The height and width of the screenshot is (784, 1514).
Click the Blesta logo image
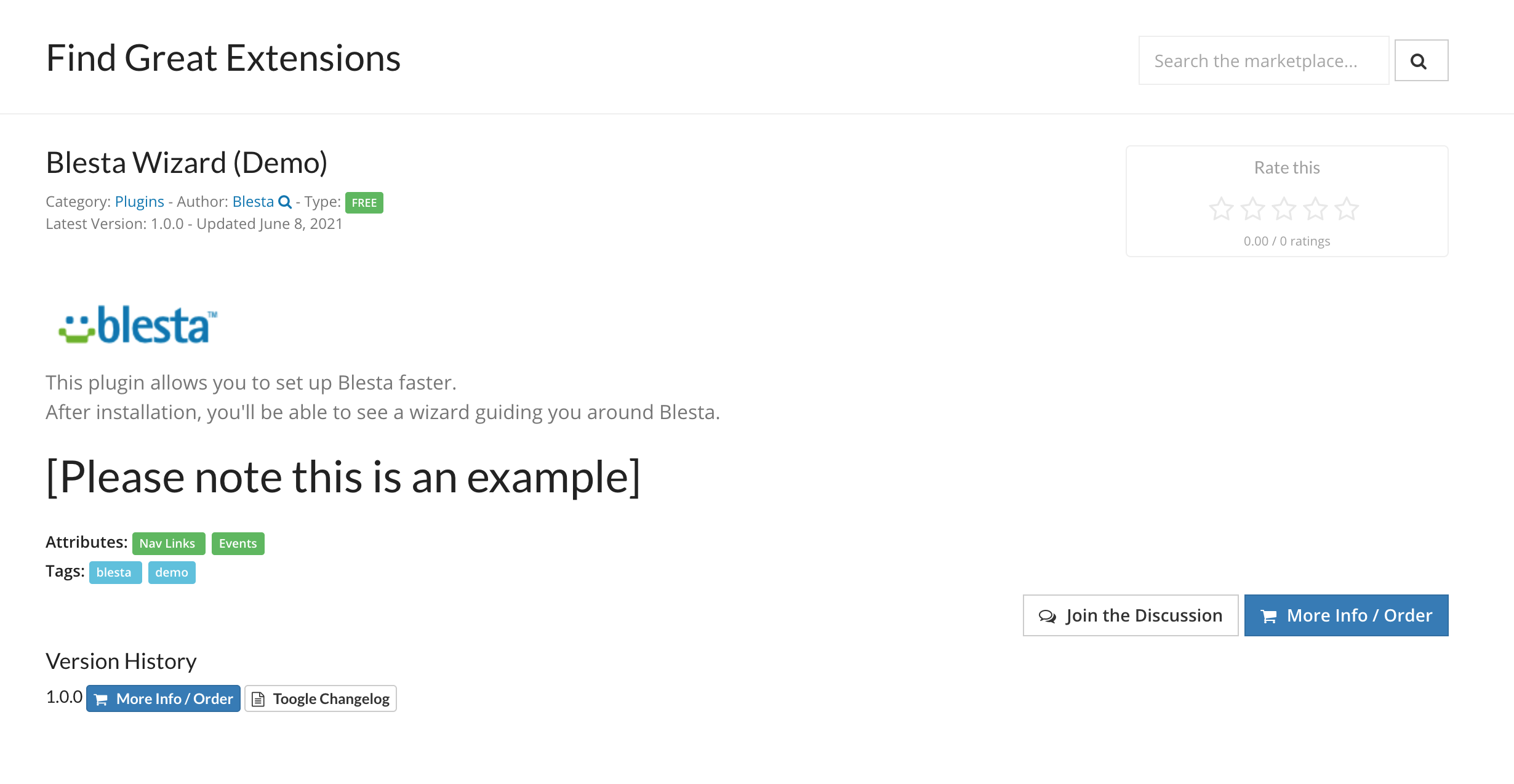[138, 324]
